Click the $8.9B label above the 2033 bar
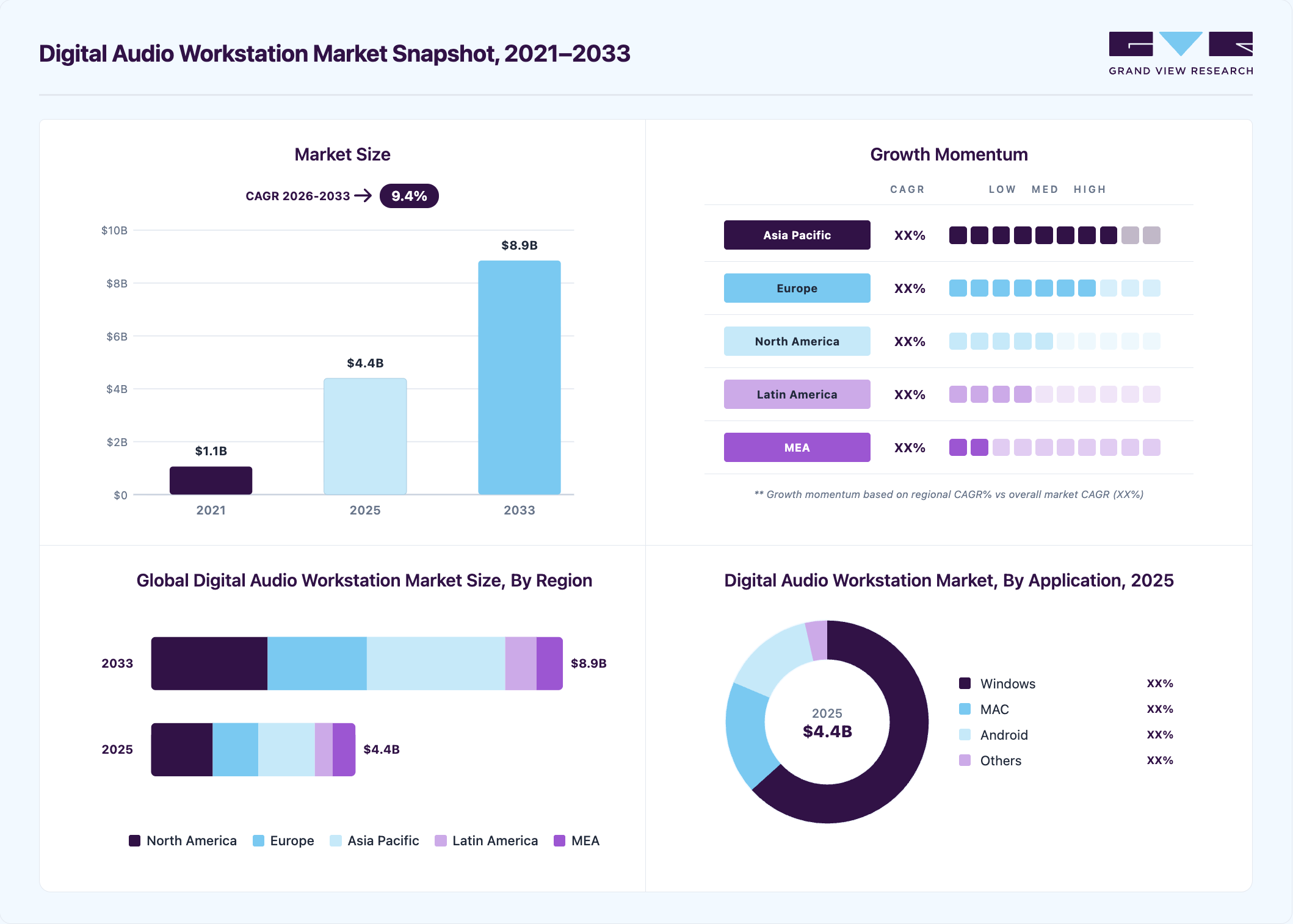 click(x=520, y=245)
